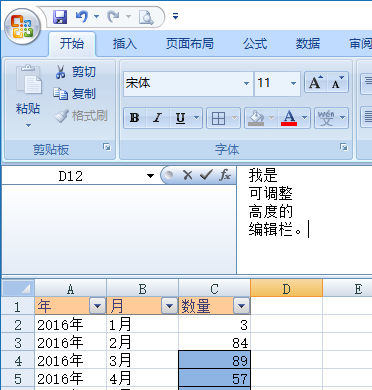Toggle bold formatting
The width and height of the screenshot is (372, 390).
[135, 118]
